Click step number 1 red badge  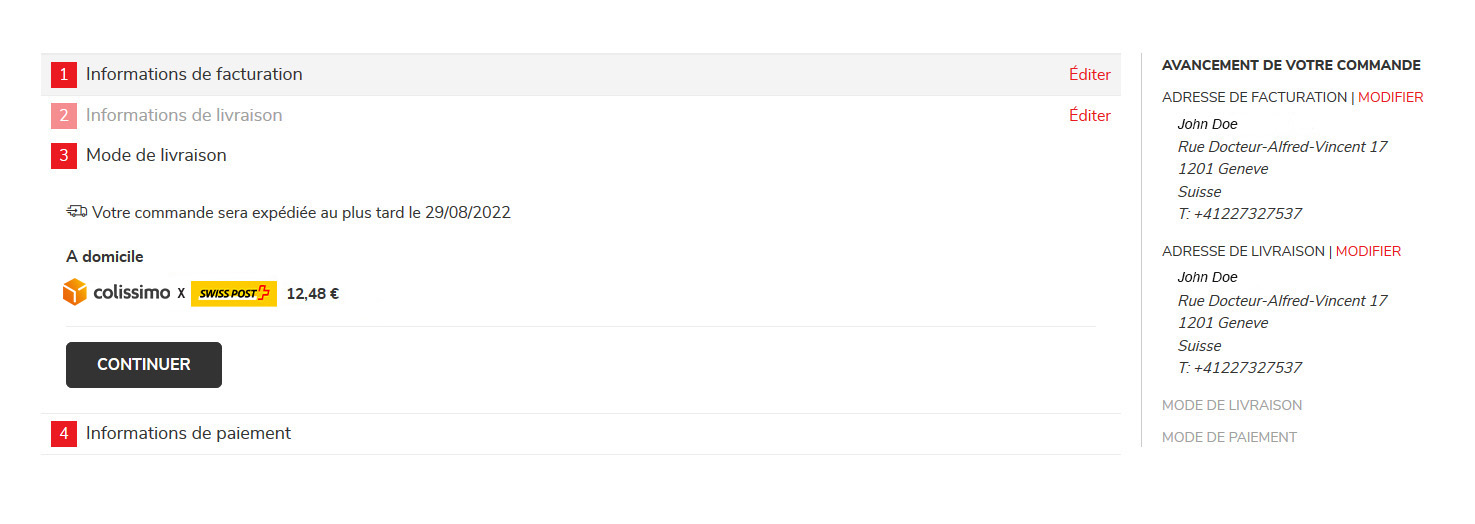tap(64, 74)
